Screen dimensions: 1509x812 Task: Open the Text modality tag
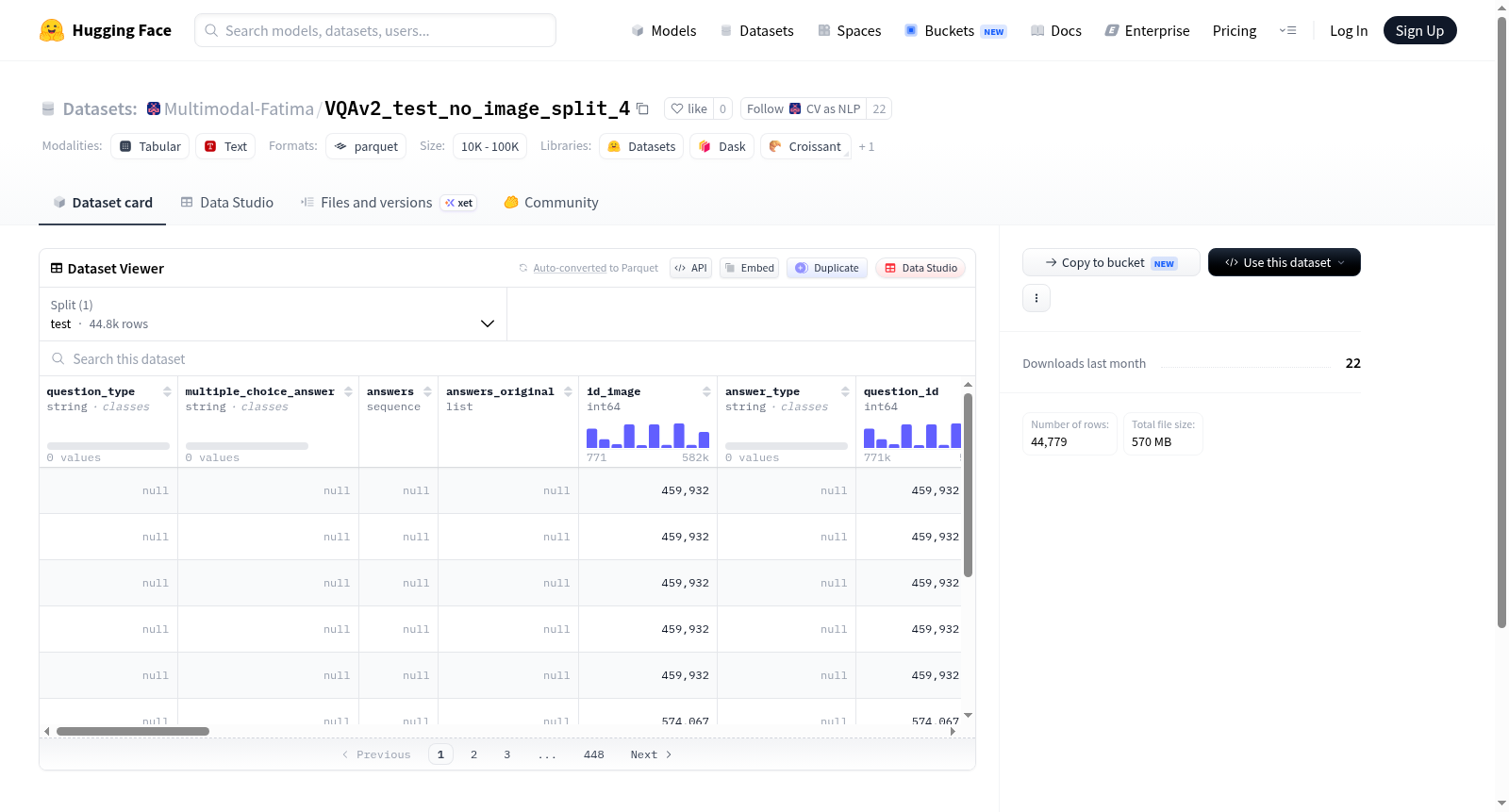tap(225, 146)
